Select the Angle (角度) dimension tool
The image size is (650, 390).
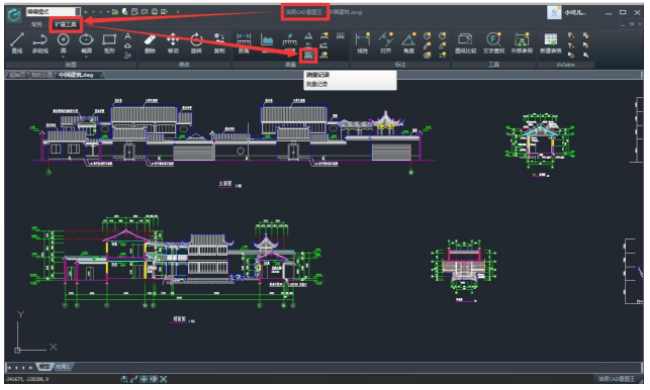(409, 43)
